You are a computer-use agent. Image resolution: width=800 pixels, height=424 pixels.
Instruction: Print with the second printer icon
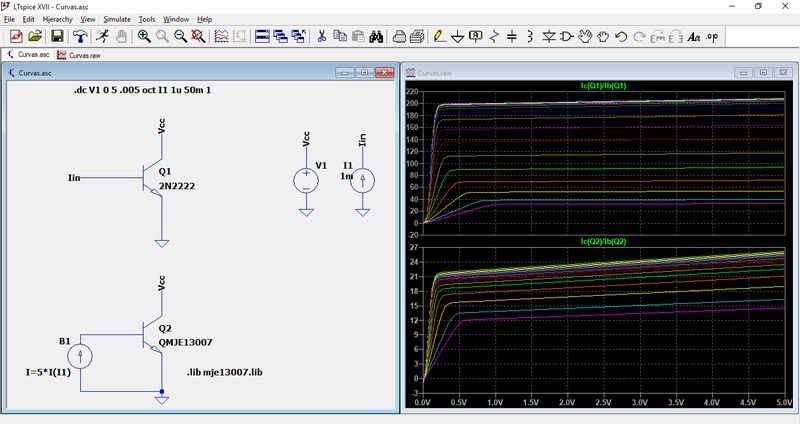417,36
